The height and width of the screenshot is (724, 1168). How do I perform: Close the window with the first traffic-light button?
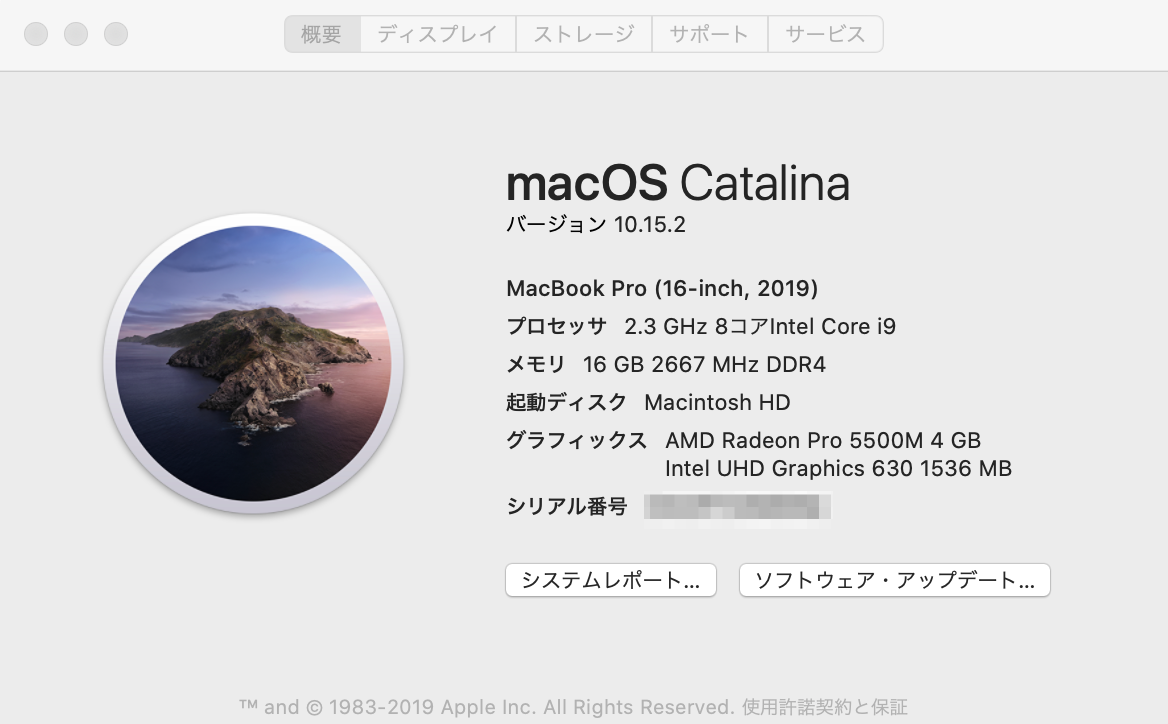36,34
